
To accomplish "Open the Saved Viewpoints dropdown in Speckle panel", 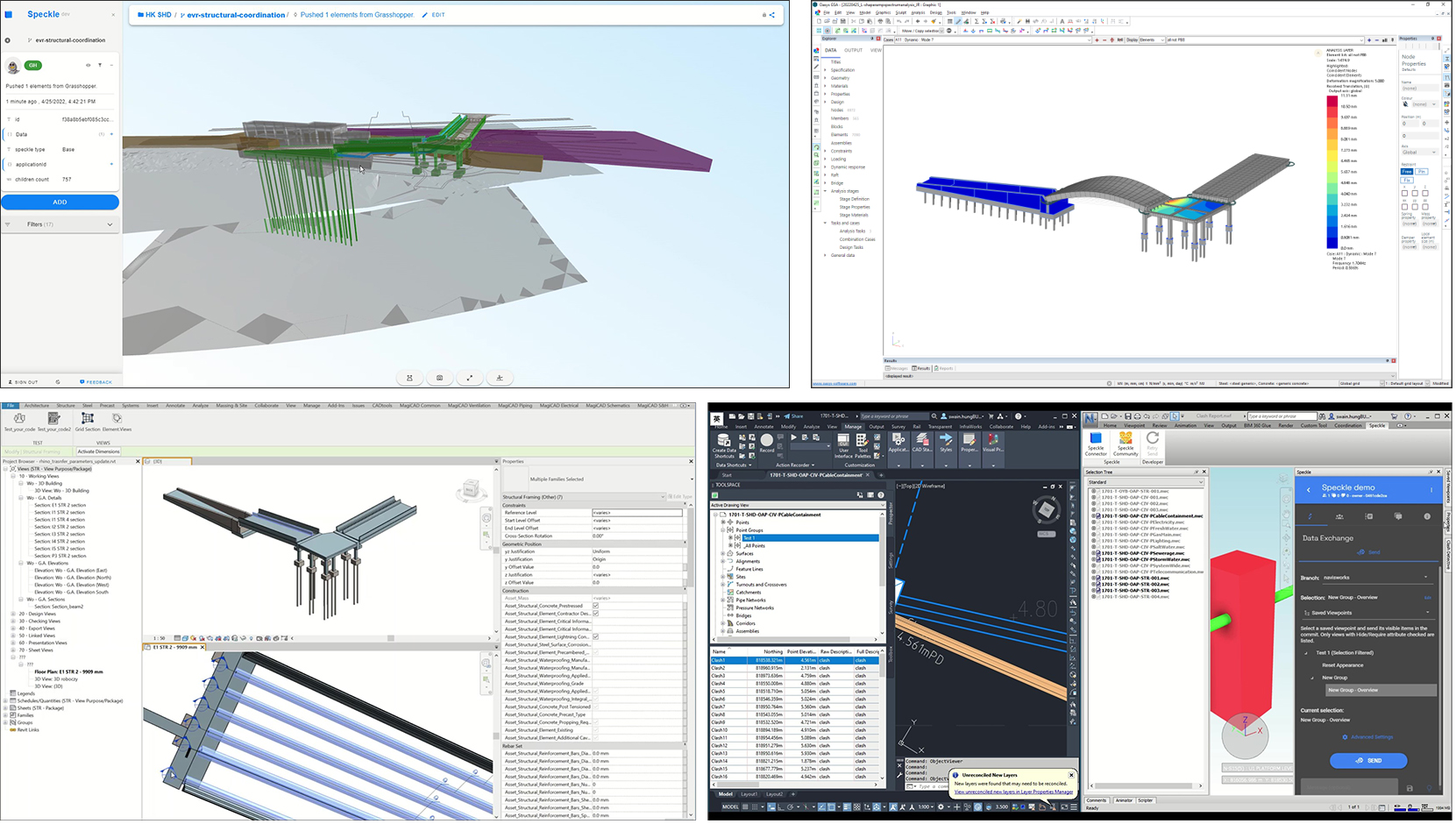I will pyautogui.click(x=1369, y=614).
